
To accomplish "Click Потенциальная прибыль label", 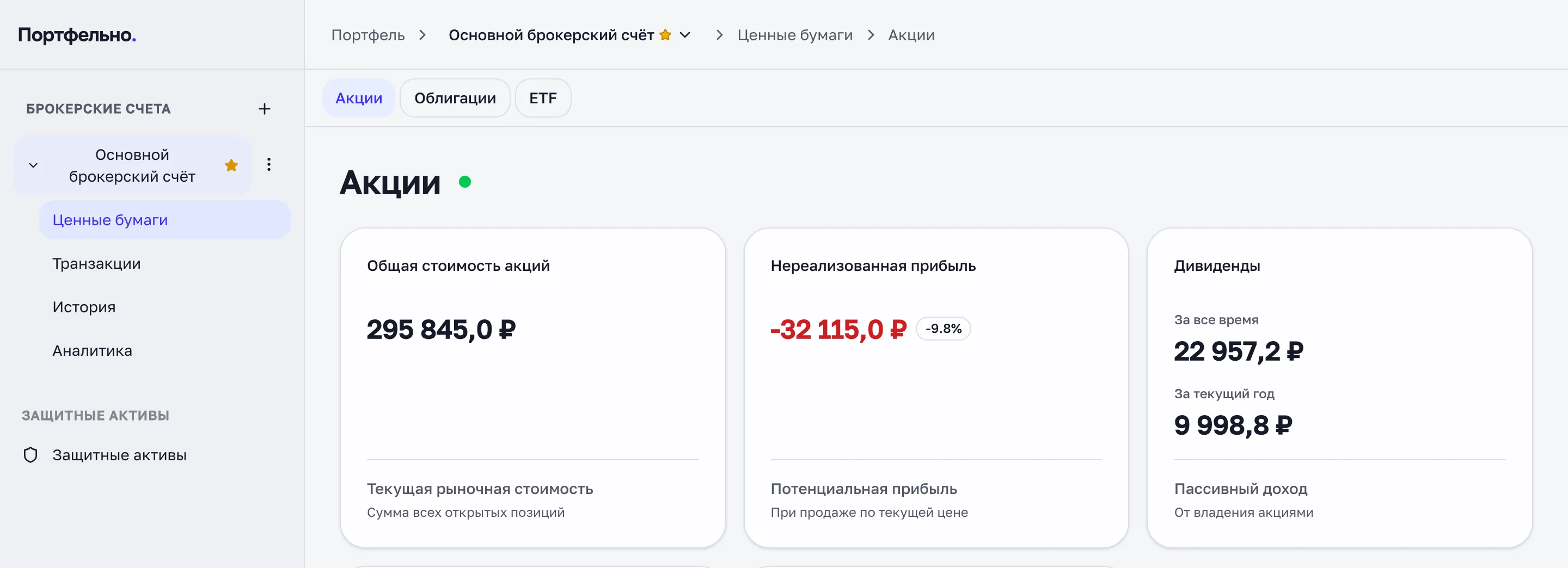I will 863,489.
